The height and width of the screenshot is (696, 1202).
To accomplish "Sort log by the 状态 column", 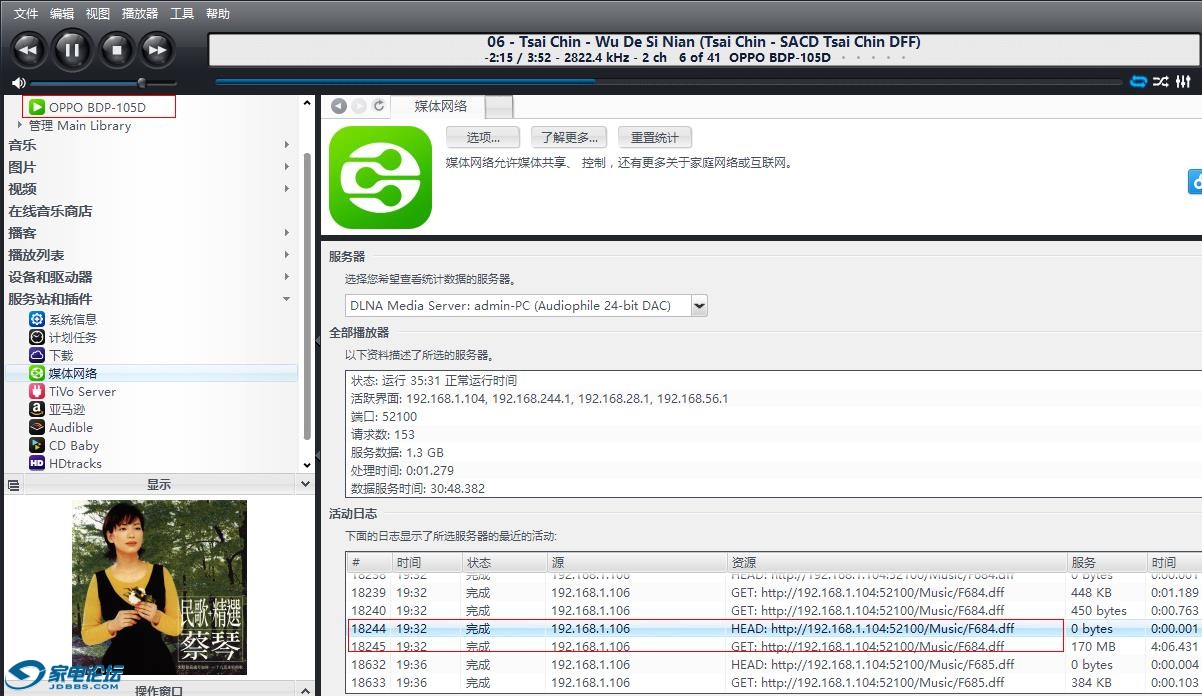I will coord(504,563).
